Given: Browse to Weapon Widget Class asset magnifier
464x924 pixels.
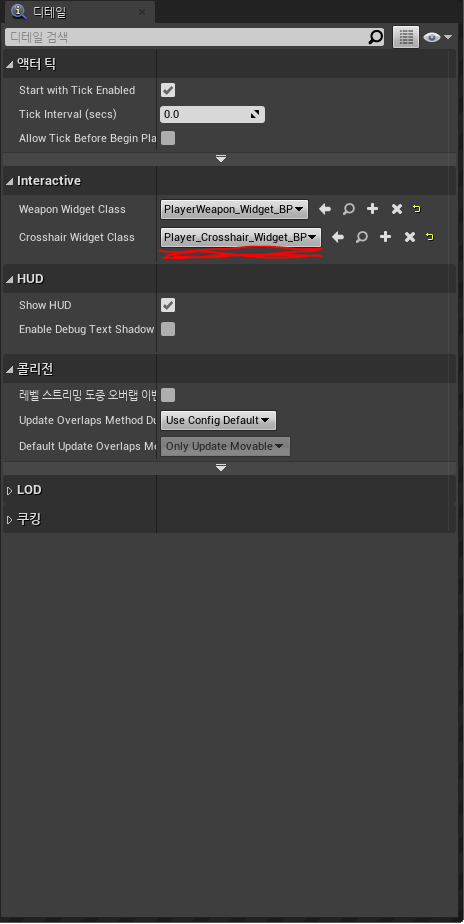Looking at the screenshot, I should [x=348, y=209].
